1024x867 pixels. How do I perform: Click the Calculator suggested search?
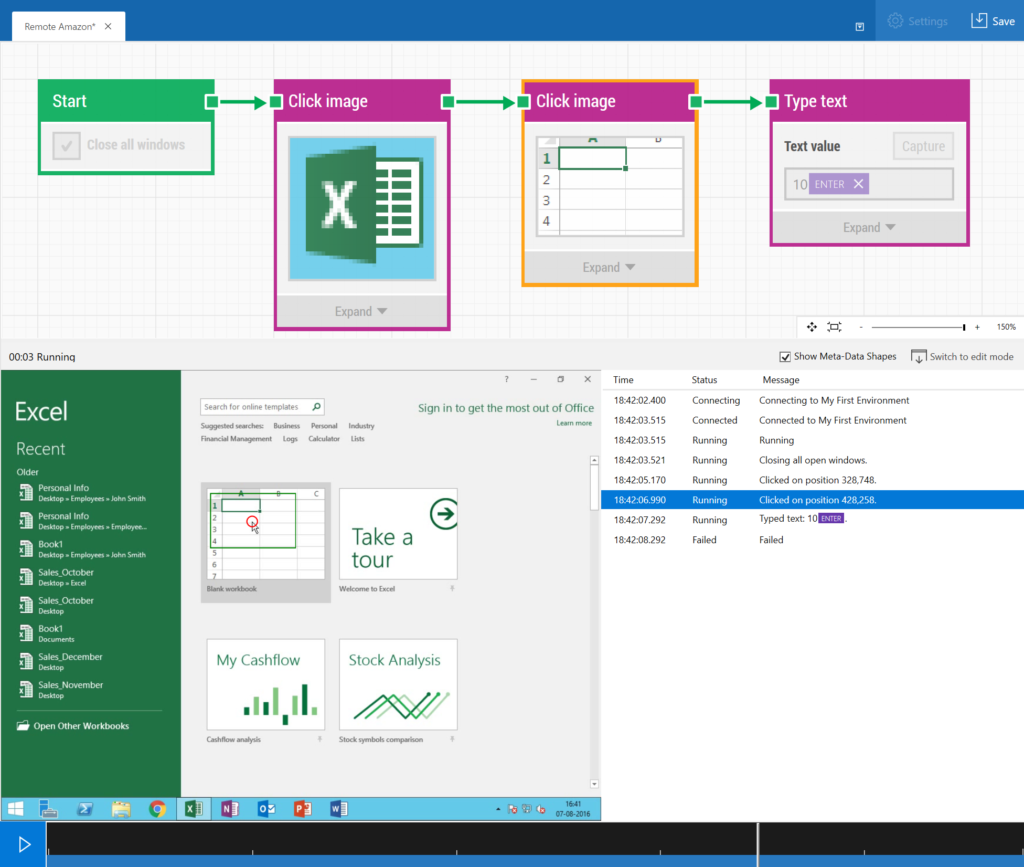tap(324, 439)
